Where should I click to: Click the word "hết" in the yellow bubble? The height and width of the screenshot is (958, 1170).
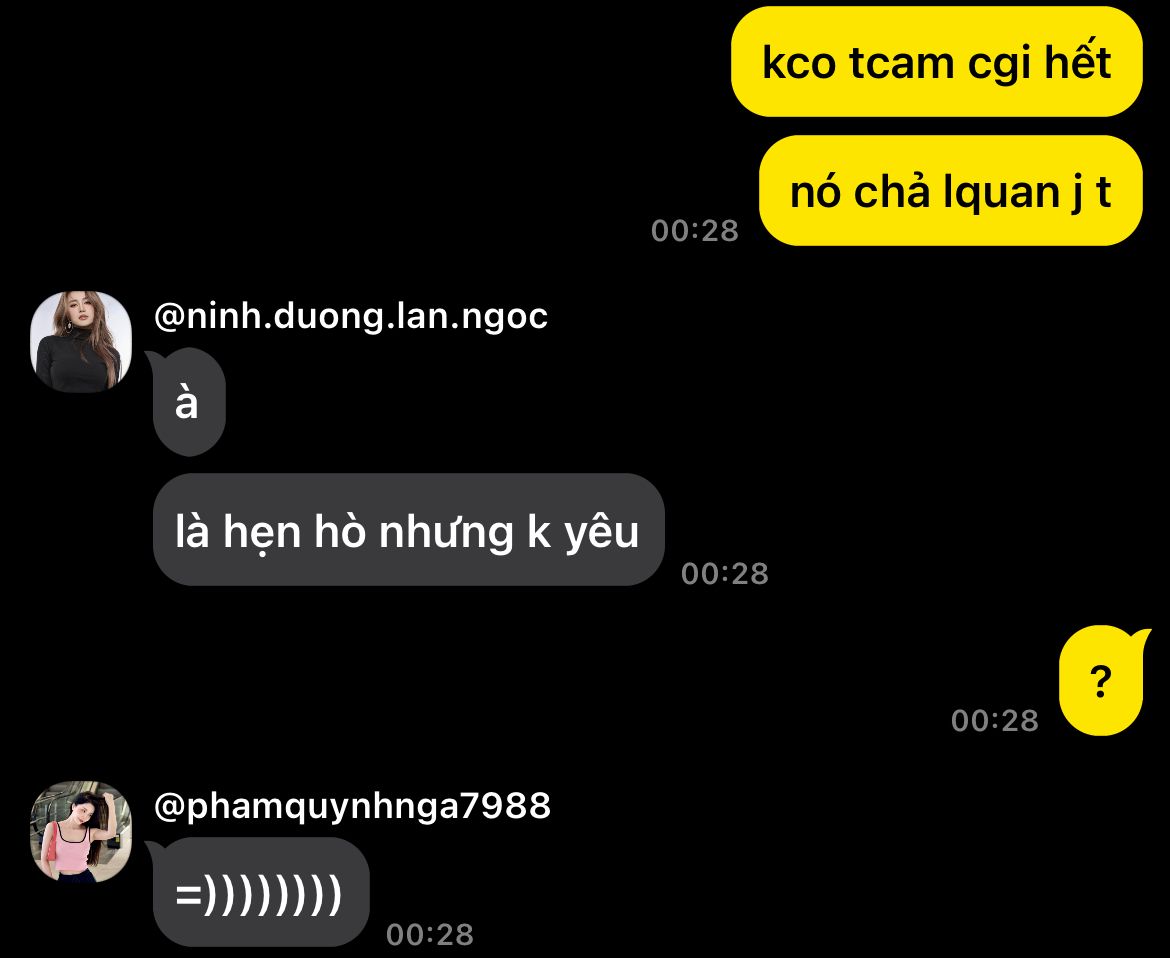click(1077, 60)
